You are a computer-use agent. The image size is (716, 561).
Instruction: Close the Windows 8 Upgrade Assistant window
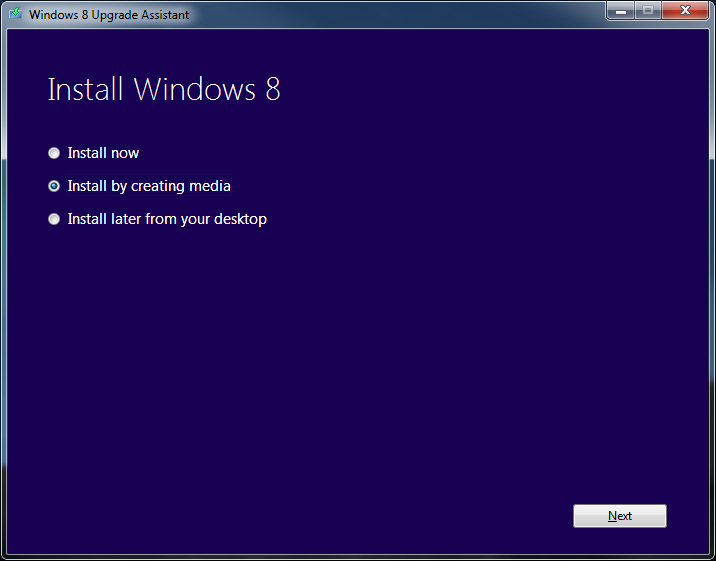pos(685,11)
